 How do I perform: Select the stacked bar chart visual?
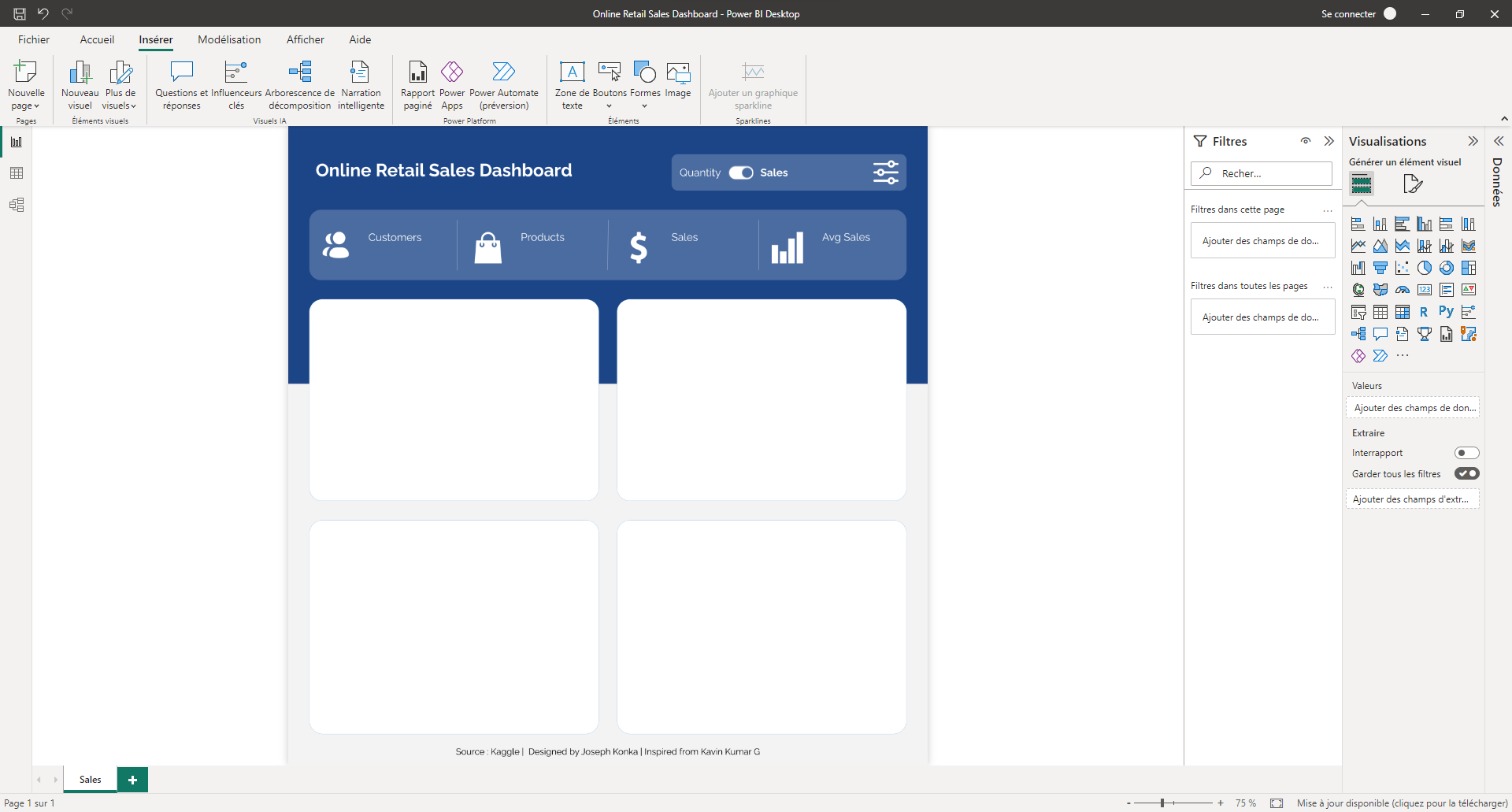pyautogui.click(x=1358, y=224)
